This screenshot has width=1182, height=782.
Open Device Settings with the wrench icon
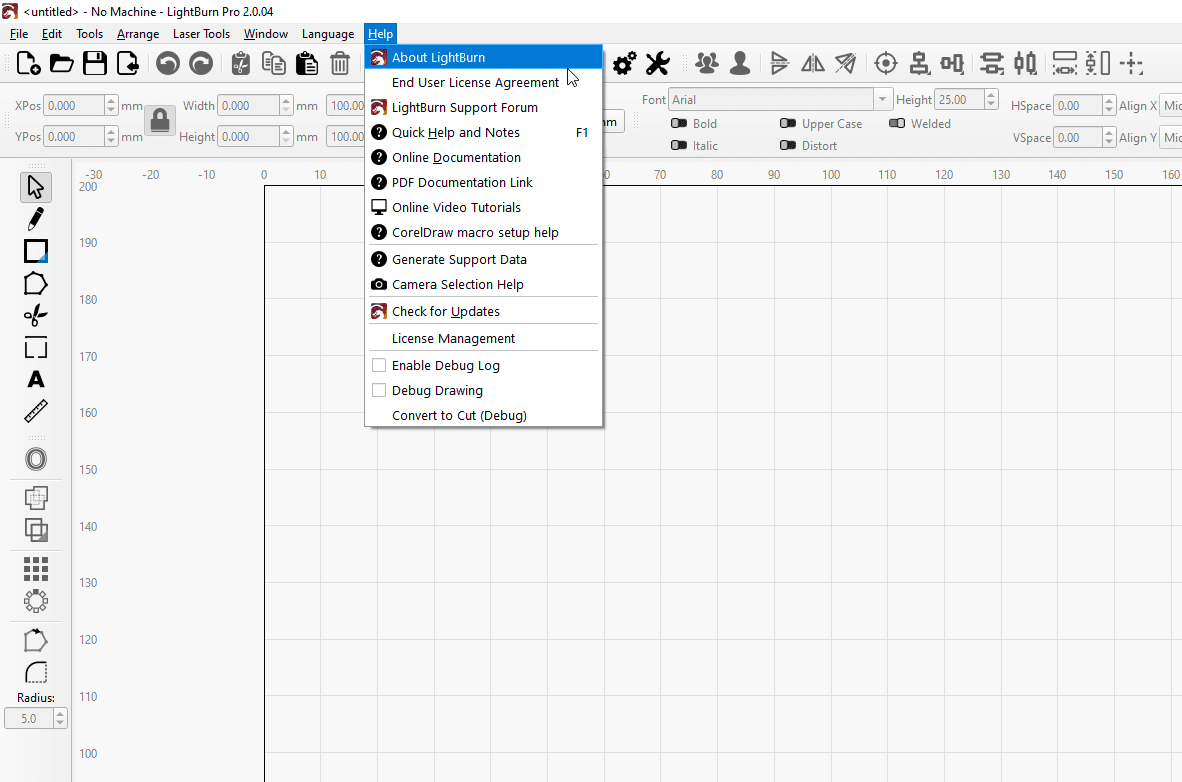pos(657,63)
